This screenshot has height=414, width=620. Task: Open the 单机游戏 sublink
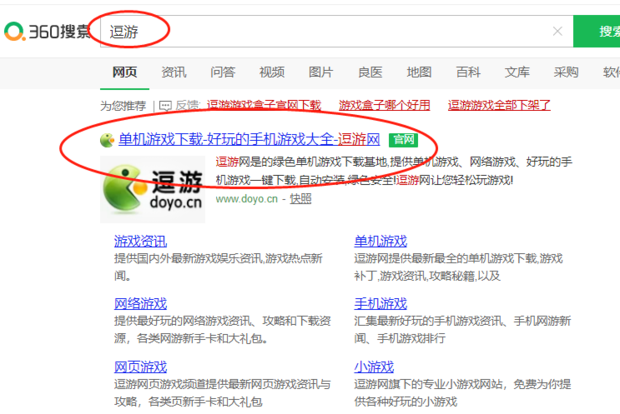[380, 241]
